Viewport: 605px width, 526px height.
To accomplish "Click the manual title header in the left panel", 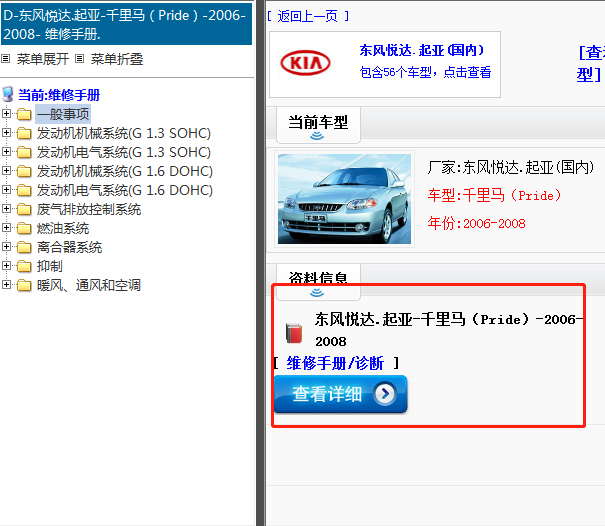I will [126, 24].
